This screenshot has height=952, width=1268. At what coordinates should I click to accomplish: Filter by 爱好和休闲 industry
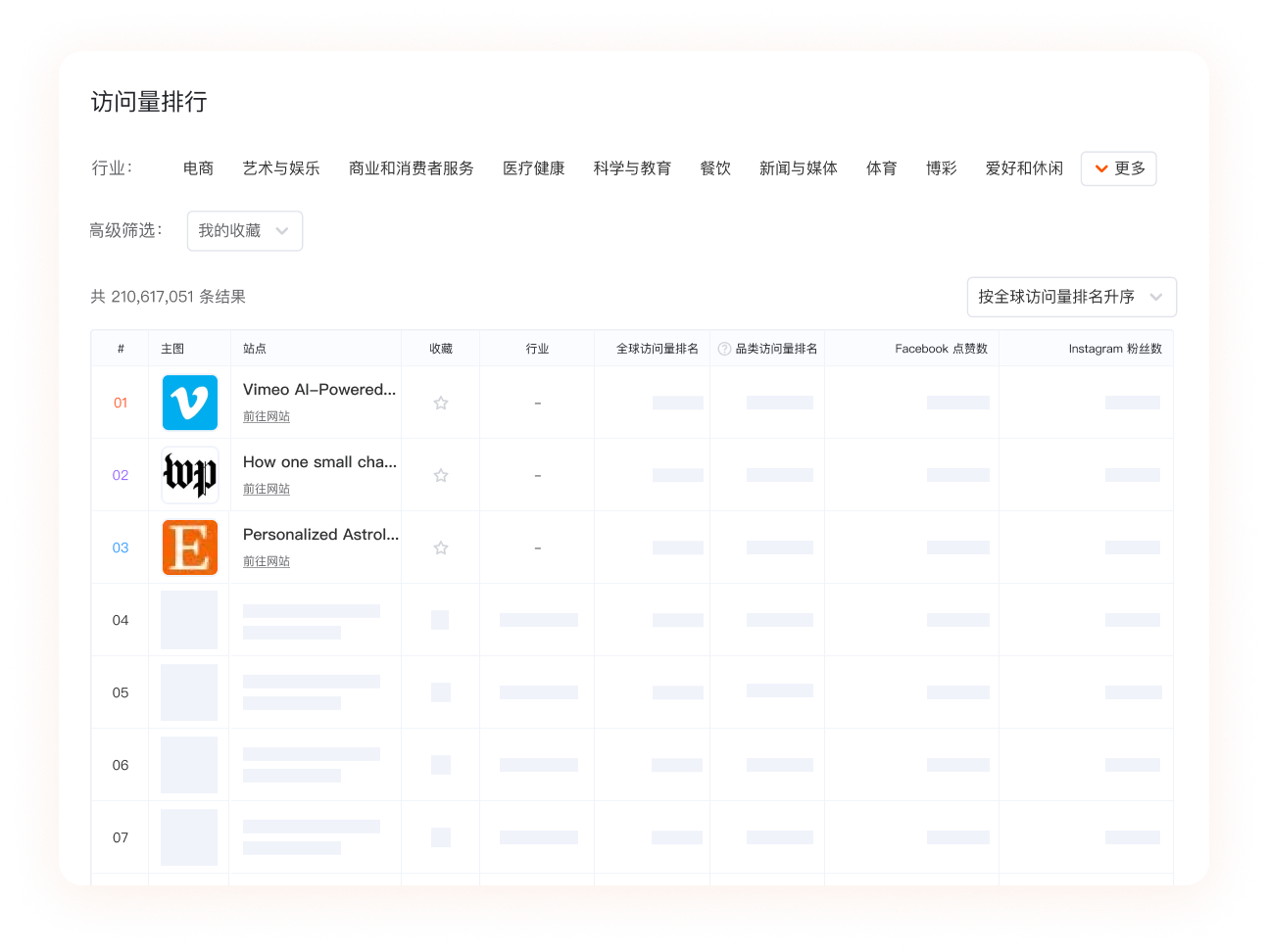1023,168
